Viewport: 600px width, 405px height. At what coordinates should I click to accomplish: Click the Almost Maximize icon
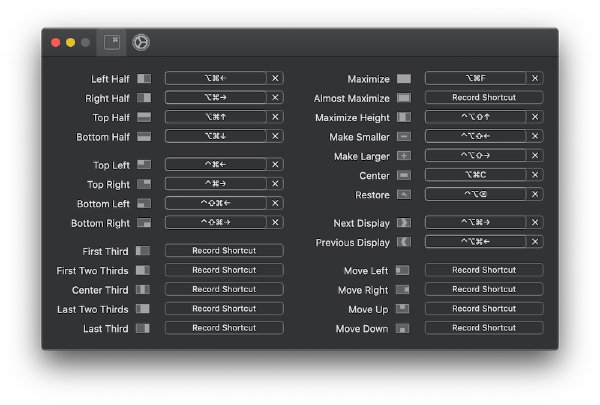(404, 98)
